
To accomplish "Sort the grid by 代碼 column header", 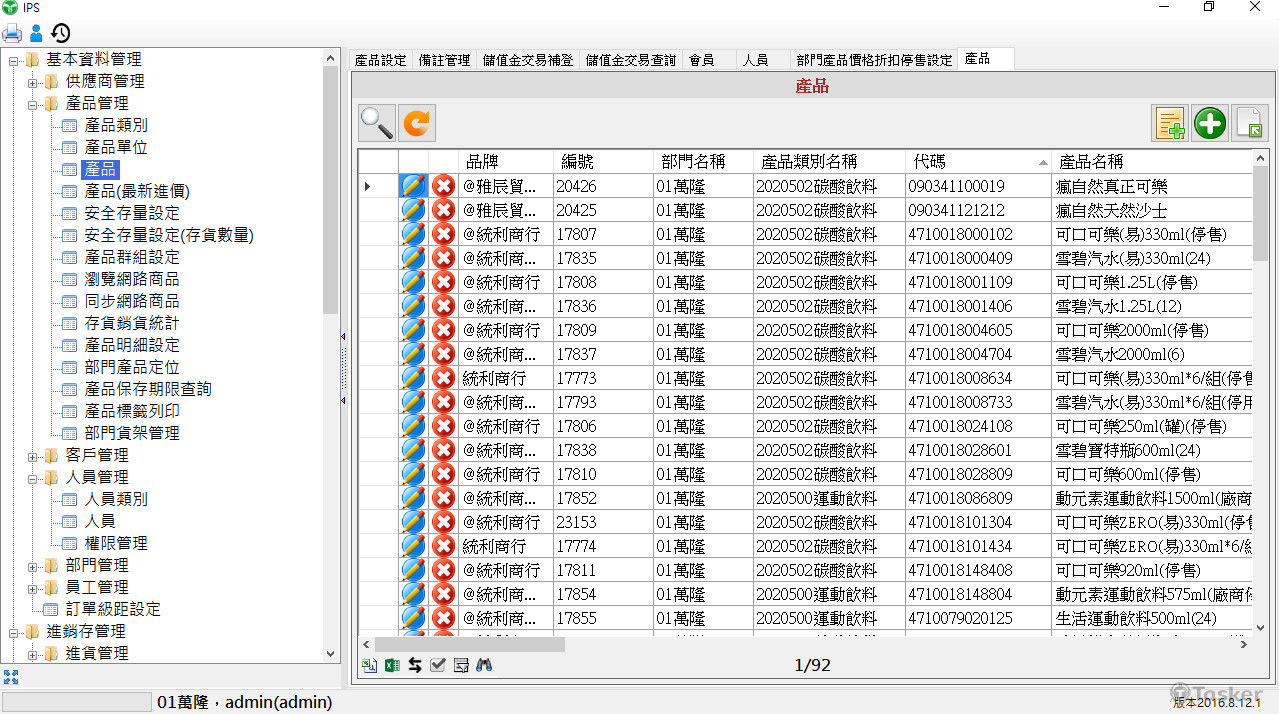I will click(x=975, y=161).
